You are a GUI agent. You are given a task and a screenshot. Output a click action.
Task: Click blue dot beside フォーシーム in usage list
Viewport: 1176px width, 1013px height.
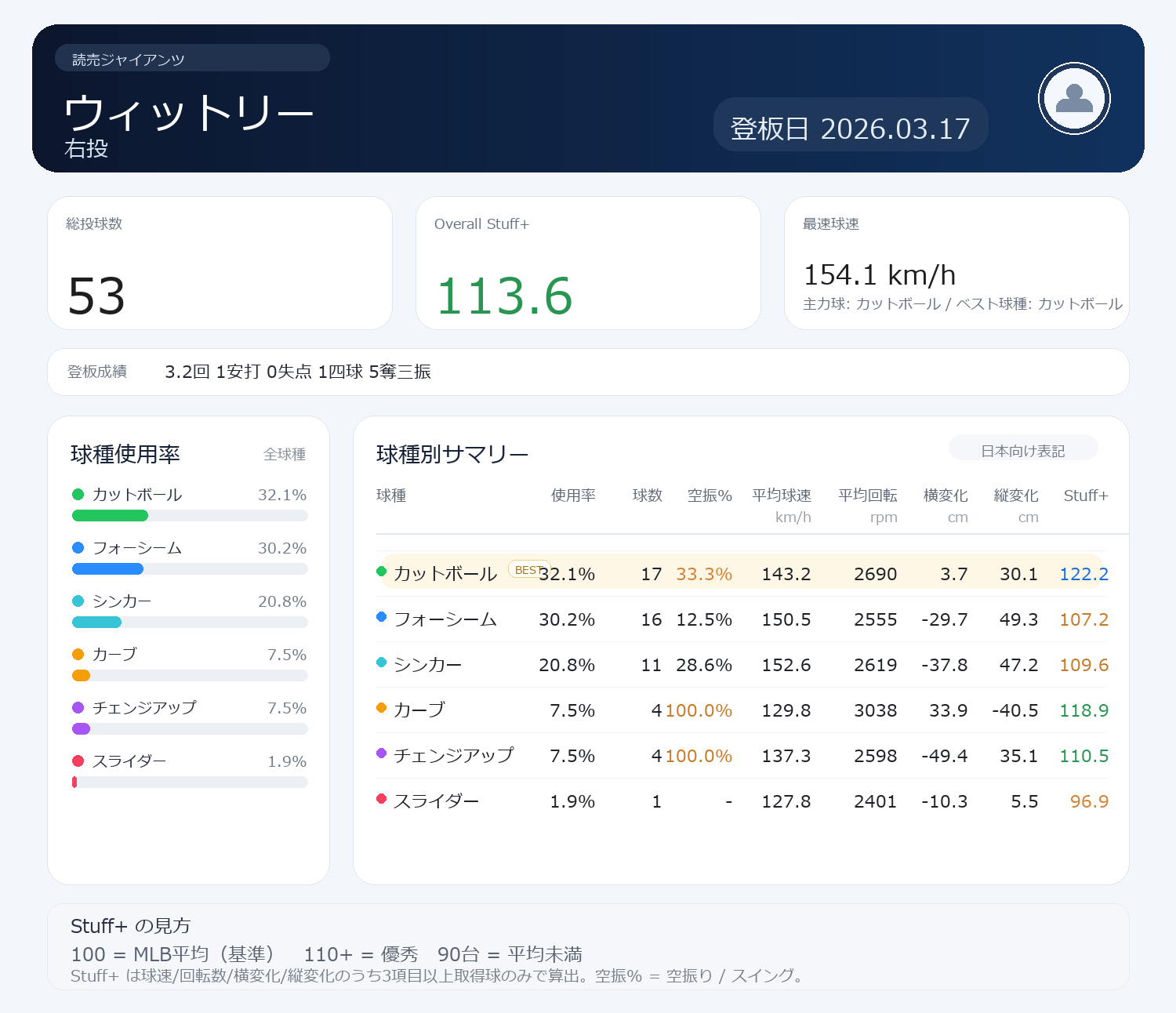(78, 548)
